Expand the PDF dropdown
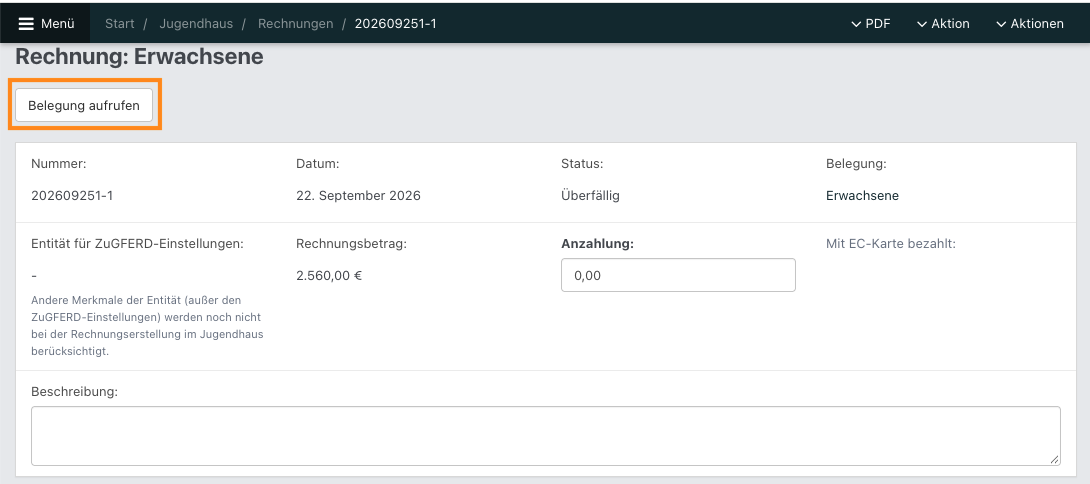Image resolution: width=1090 pixels, height=484 pixels. click(870, 24)
